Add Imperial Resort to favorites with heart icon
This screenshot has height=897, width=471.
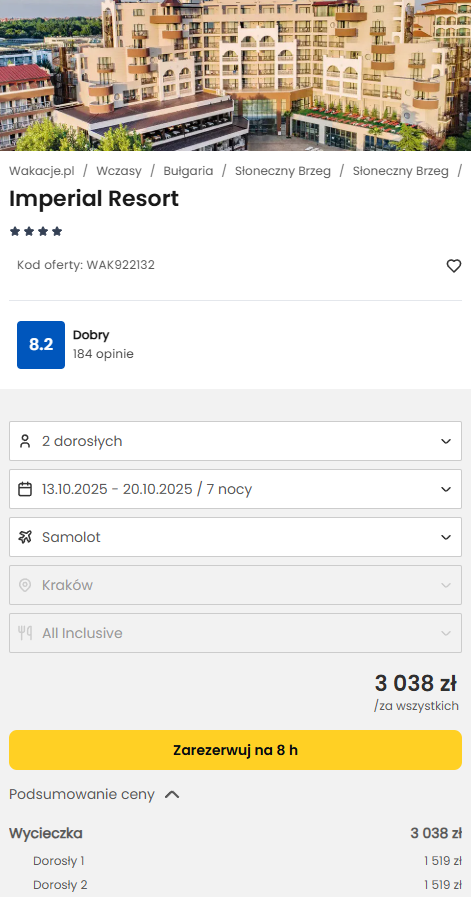(x=453, y=266)
